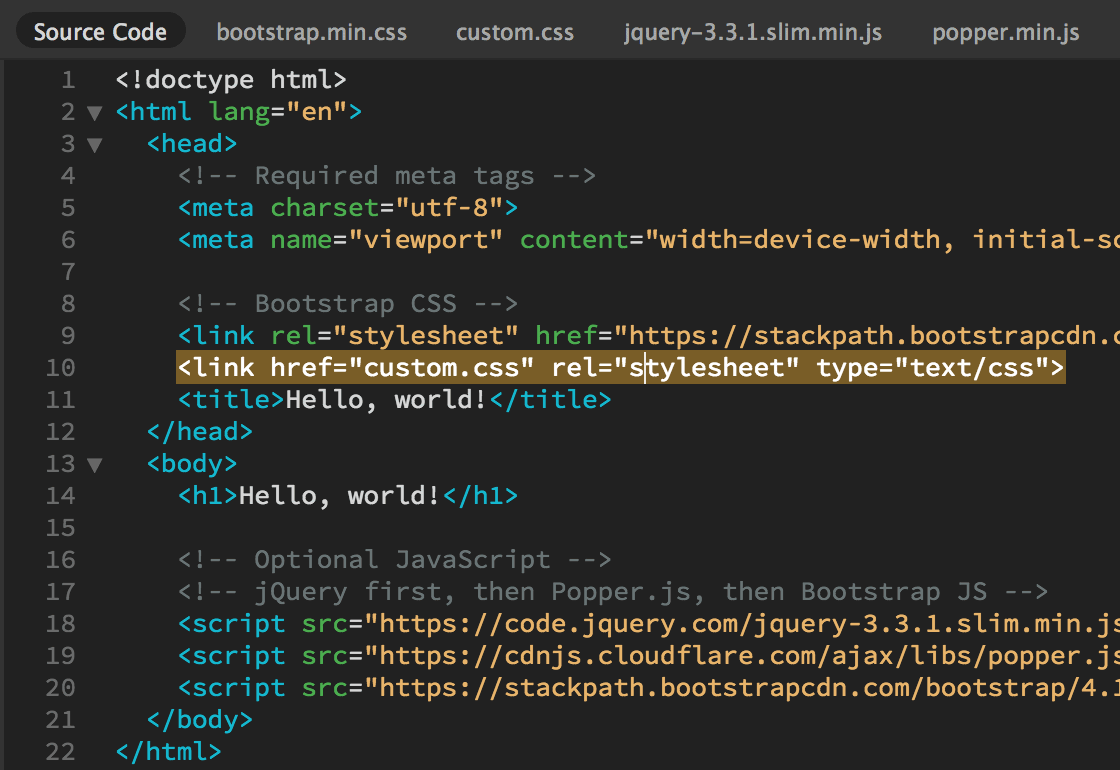The width and height of the screenshot is (1120, 770).
Task: Click the code.jquery.com script URL
Action: click(740, 624)
